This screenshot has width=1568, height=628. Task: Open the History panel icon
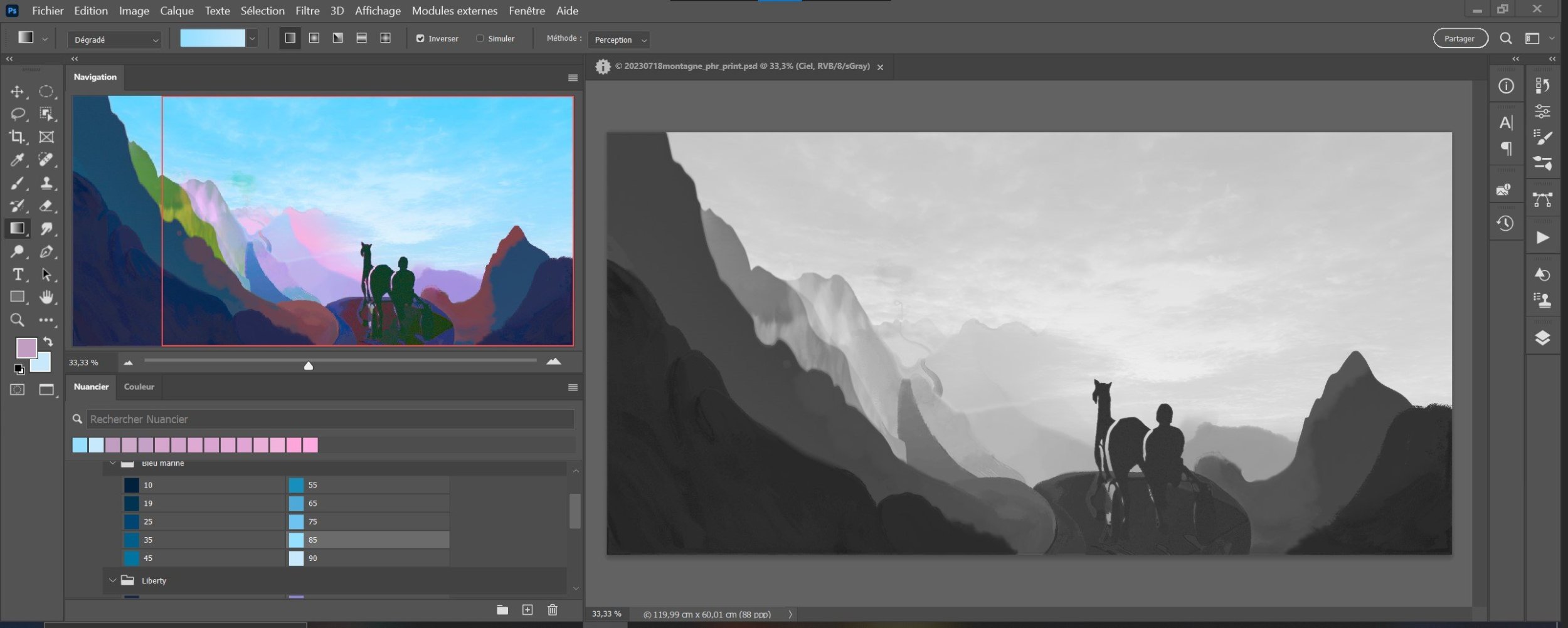[x=1505, y=223]
